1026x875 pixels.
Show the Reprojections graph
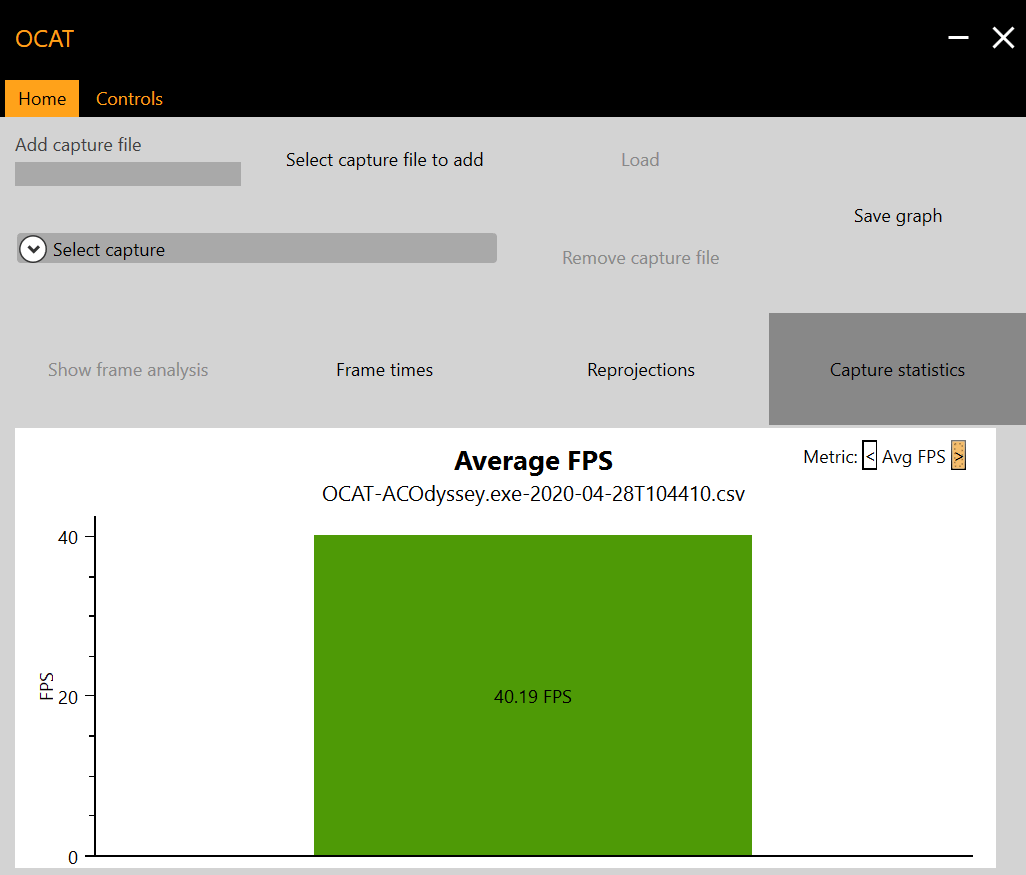[641, 370]
